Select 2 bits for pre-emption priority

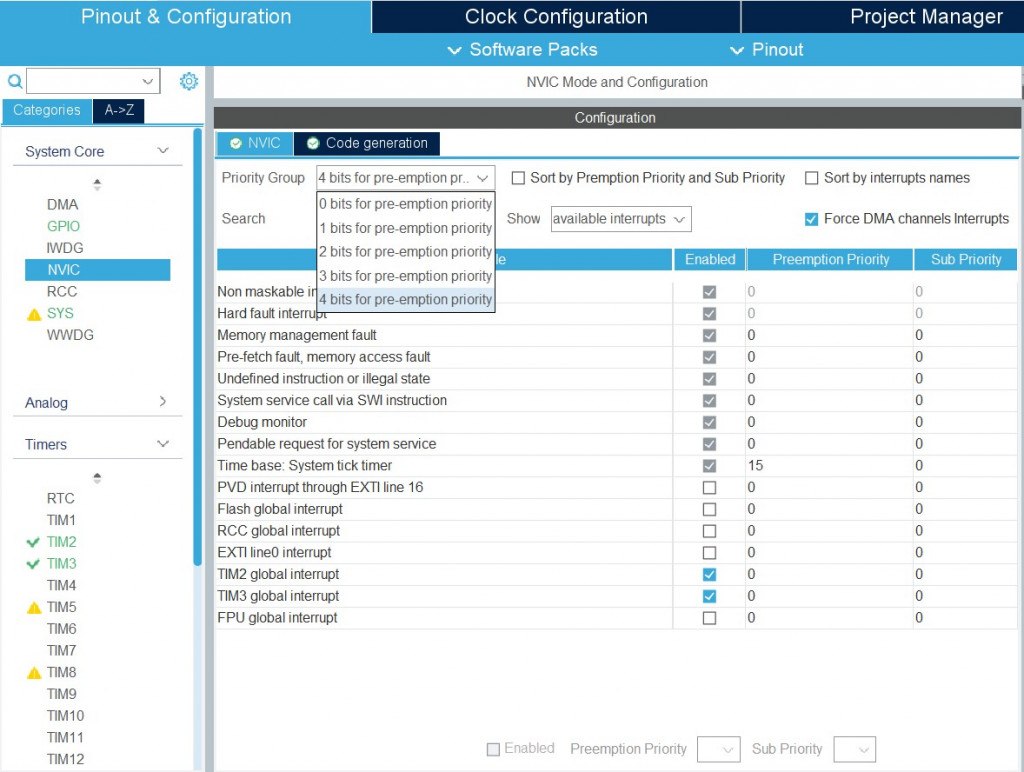406,251
